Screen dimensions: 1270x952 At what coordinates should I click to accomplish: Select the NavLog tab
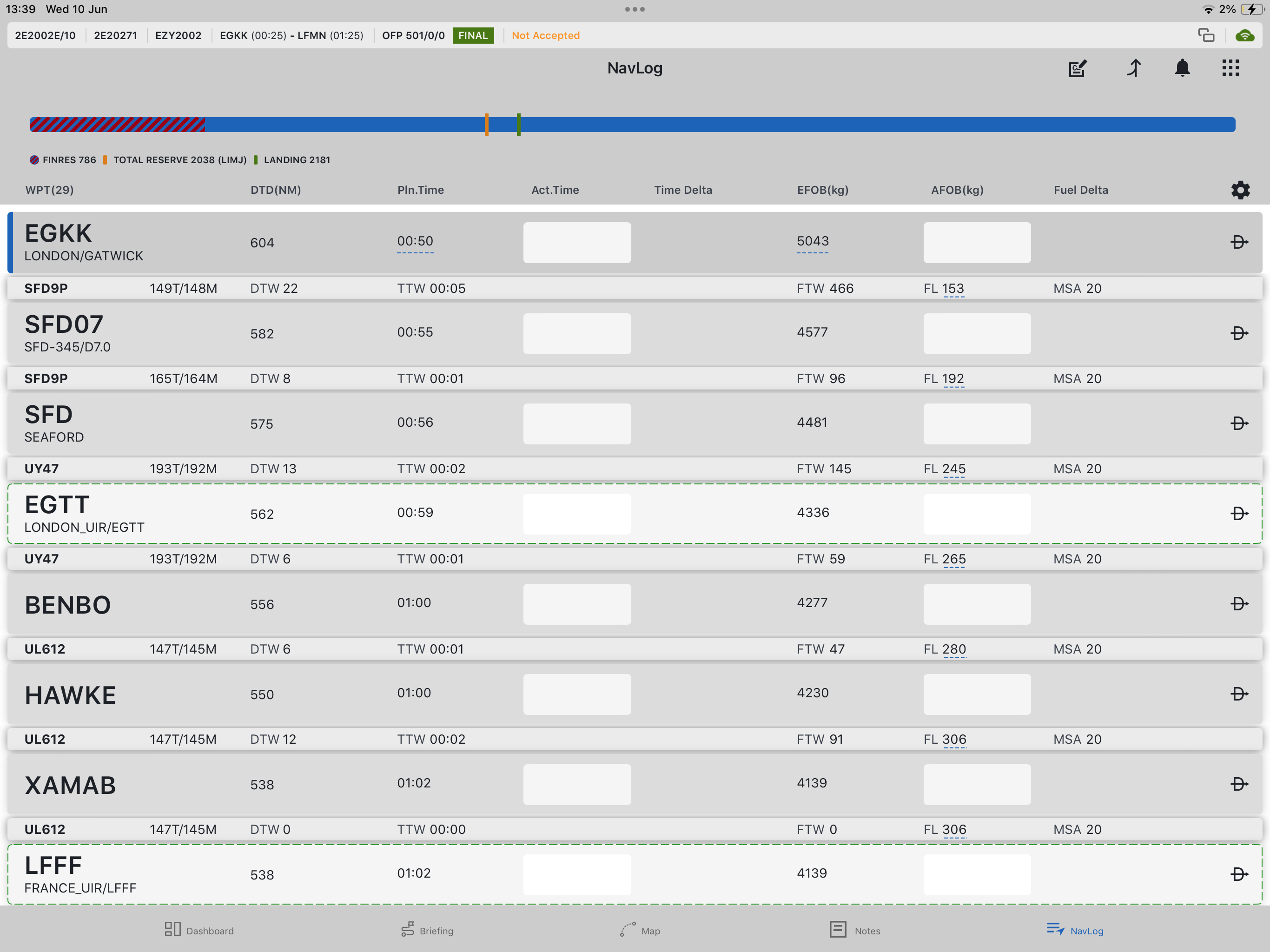pyautogui.click(x=1075, y=930)
